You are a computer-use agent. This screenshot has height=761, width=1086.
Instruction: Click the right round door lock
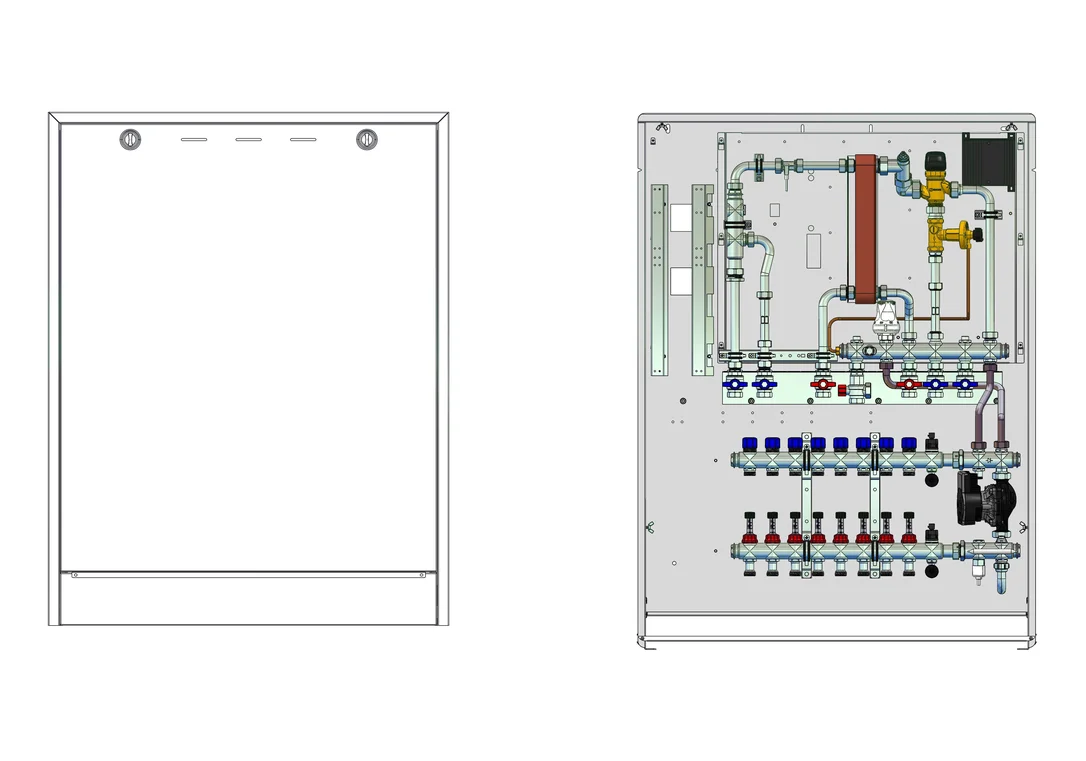tap(366, 140)
